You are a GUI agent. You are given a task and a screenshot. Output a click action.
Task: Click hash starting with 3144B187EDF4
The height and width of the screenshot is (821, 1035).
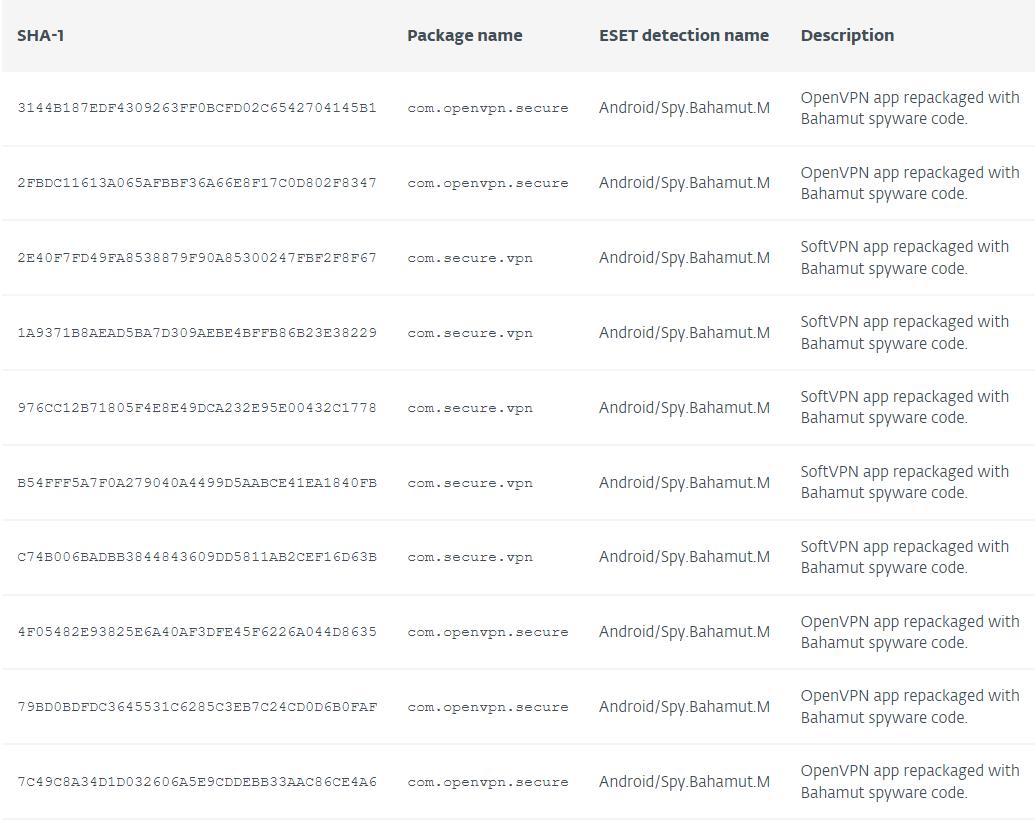click(x=196, y=108)
